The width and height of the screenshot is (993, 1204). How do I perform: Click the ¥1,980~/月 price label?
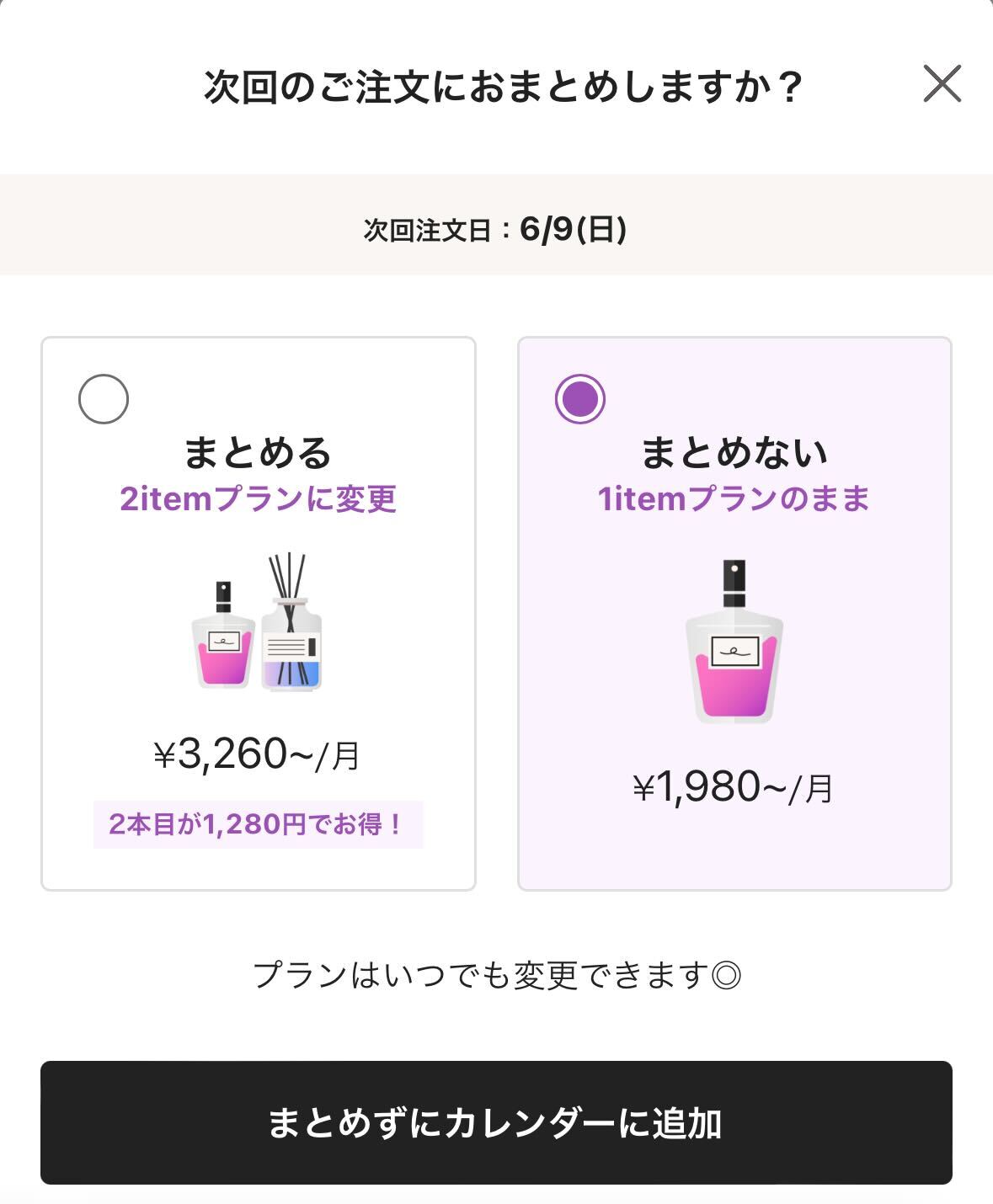pyautogui.click(x=734, y=788)
